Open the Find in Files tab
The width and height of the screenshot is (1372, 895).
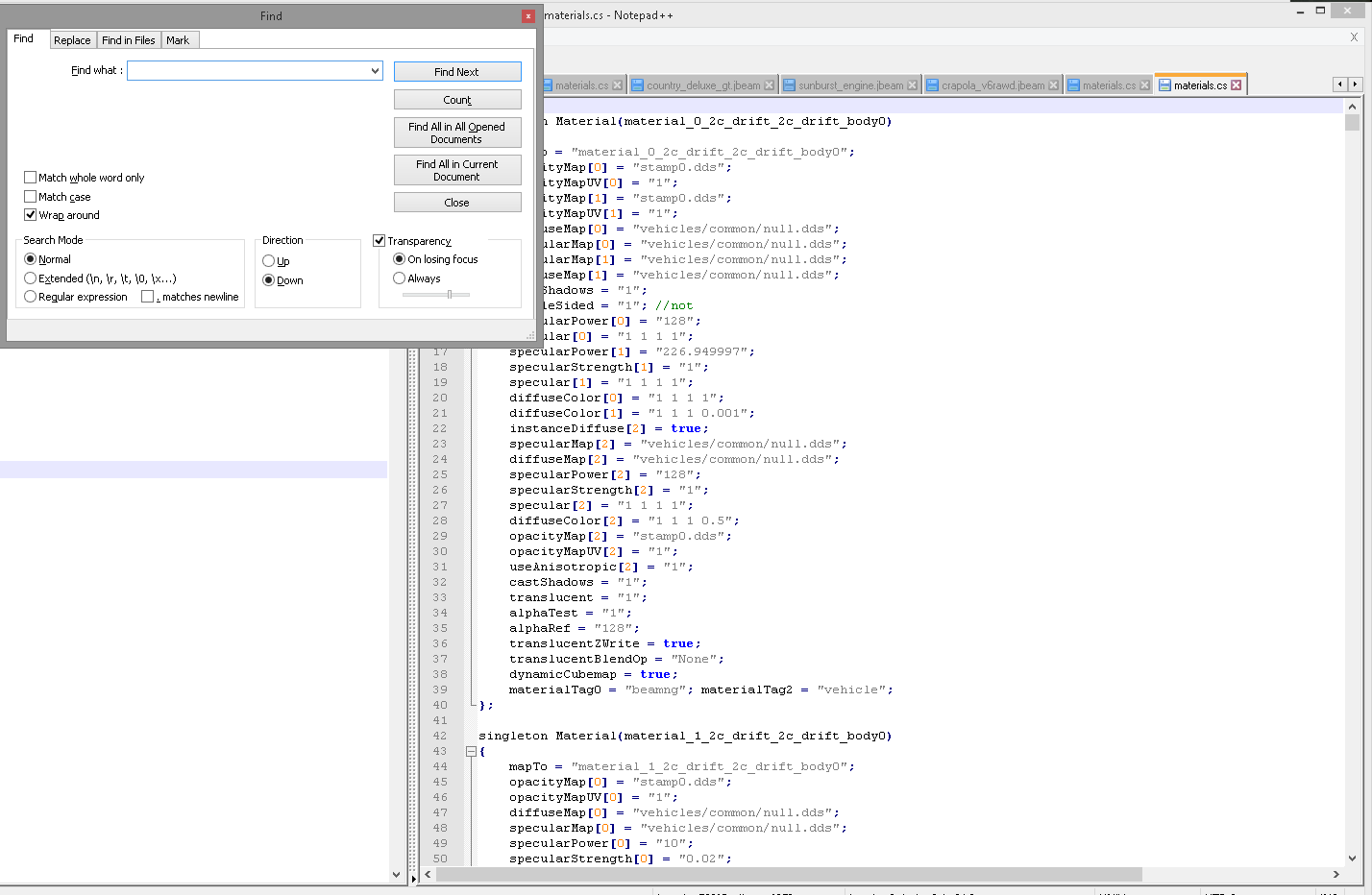[128, 40]
